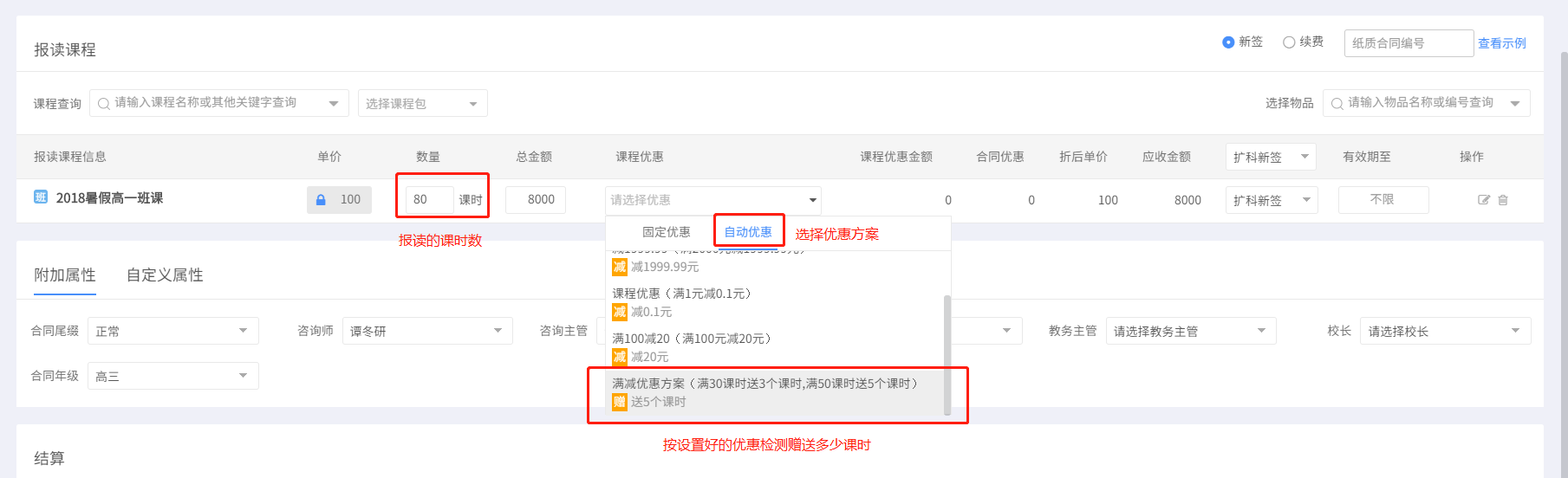The width and height of the screenshot is (1568, 478).
Task: Open the 选择课程包 dropdown
Action: (422, 103)
